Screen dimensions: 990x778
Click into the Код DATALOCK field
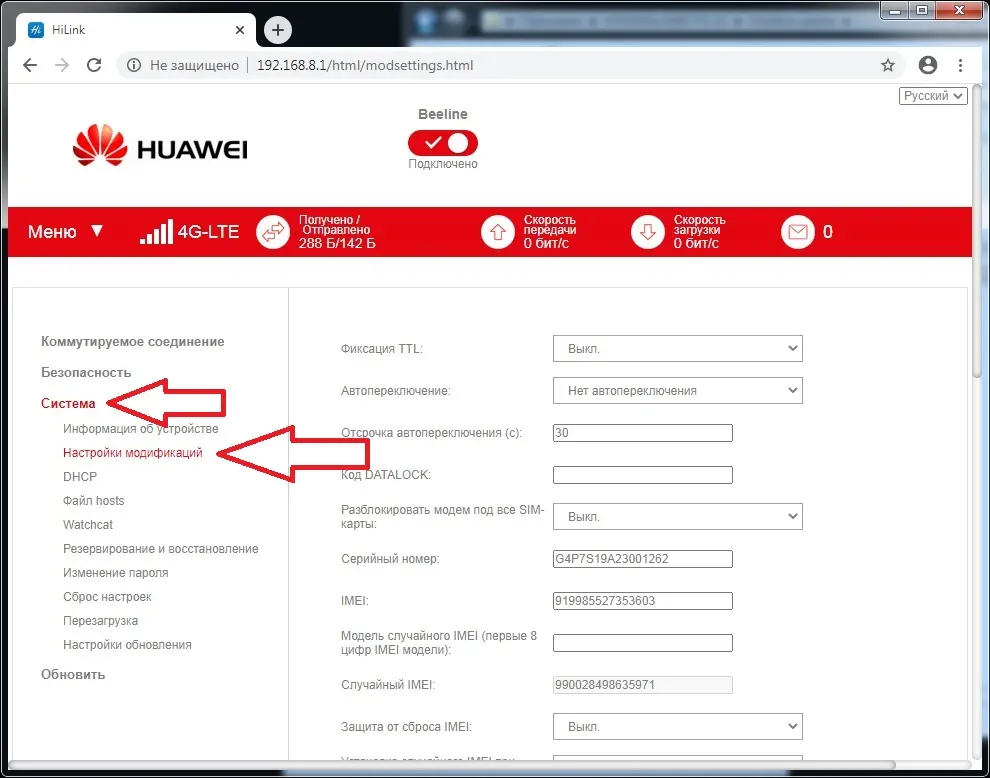coord(642,475)
